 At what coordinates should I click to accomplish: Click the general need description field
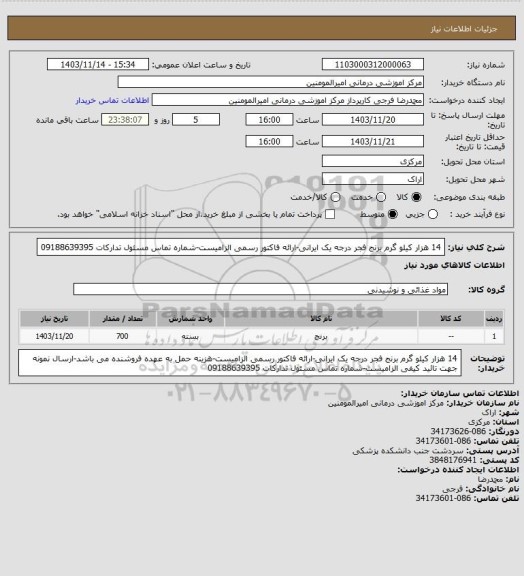241,247
